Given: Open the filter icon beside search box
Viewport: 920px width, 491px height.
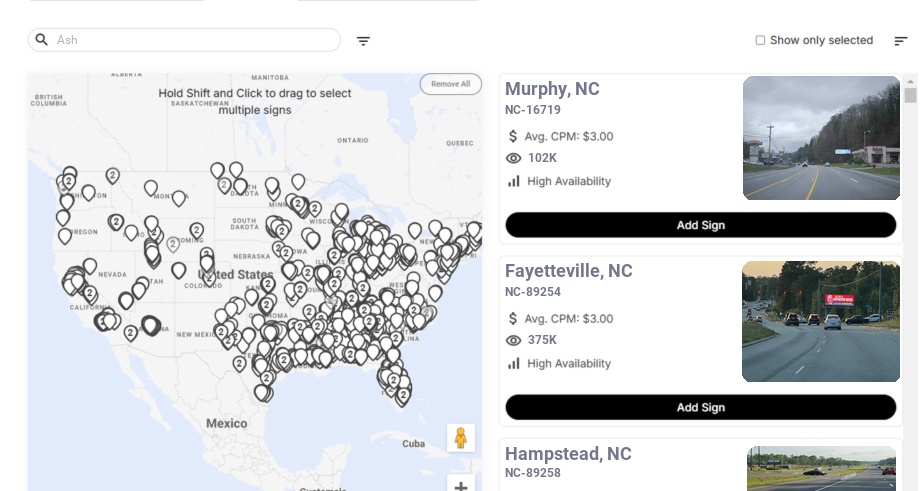Looking at the screenshot, I should [364, 41].
